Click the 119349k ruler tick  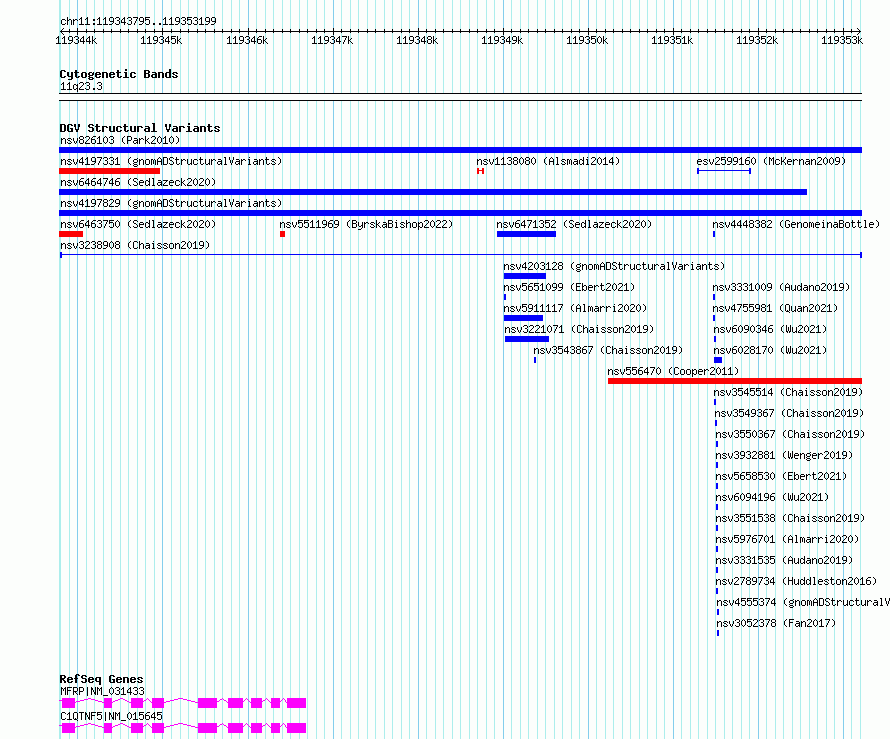[502, 40]
